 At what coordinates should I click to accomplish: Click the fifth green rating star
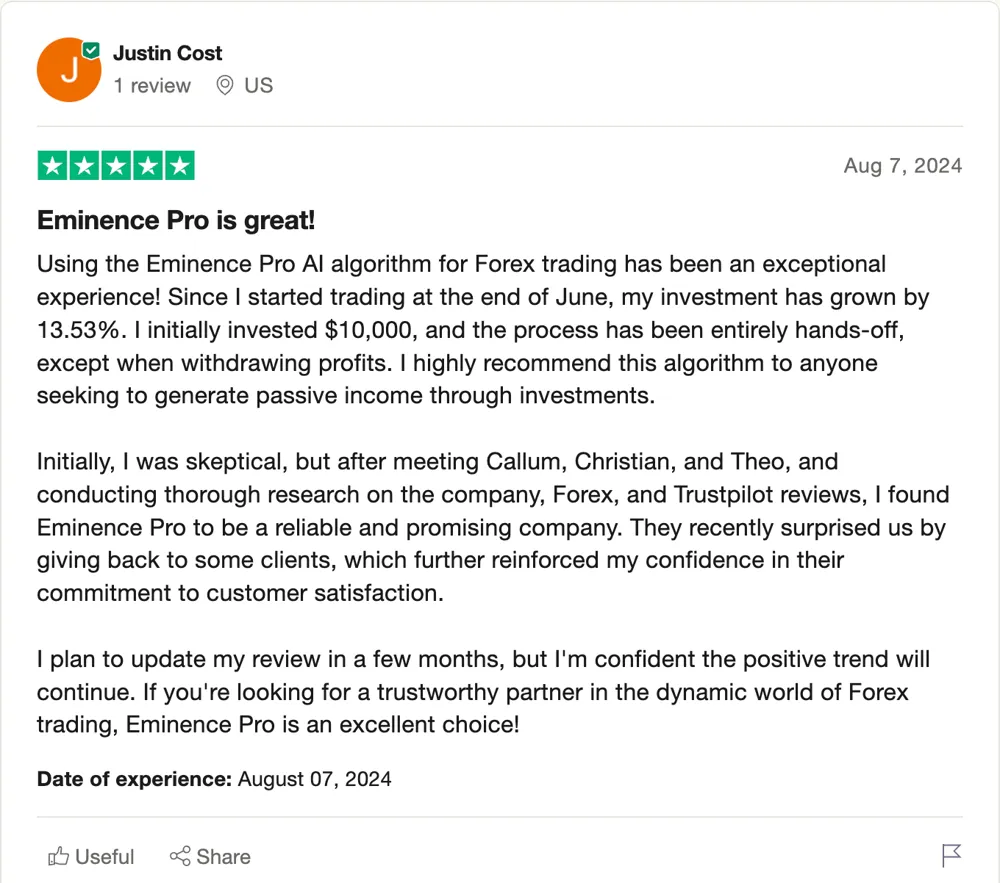(180, 166)
